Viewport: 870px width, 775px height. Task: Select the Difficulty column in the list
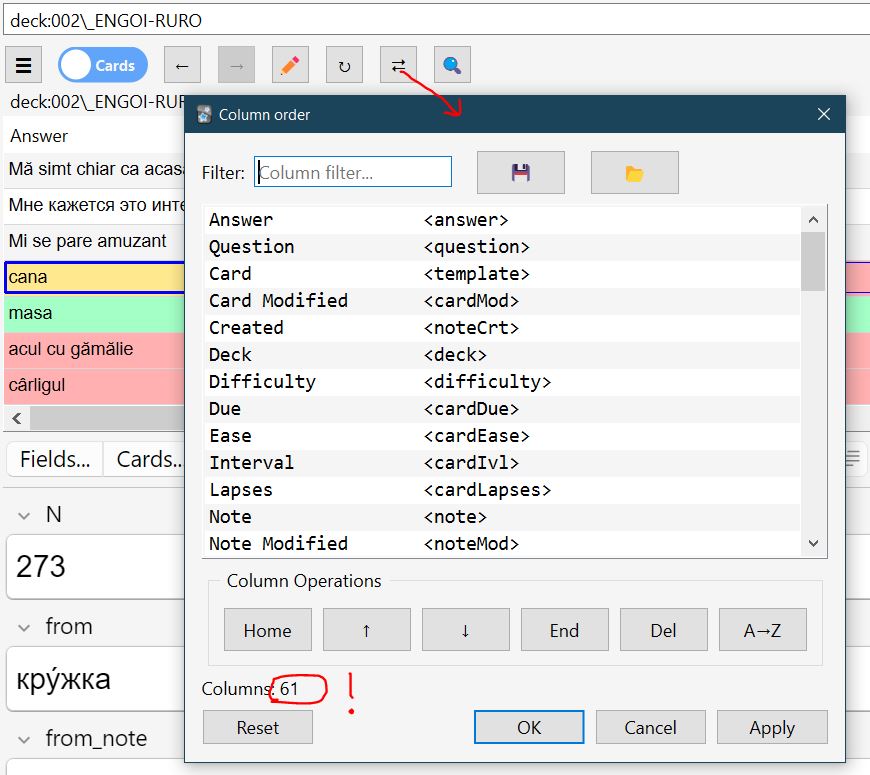(x=262, y=382)
